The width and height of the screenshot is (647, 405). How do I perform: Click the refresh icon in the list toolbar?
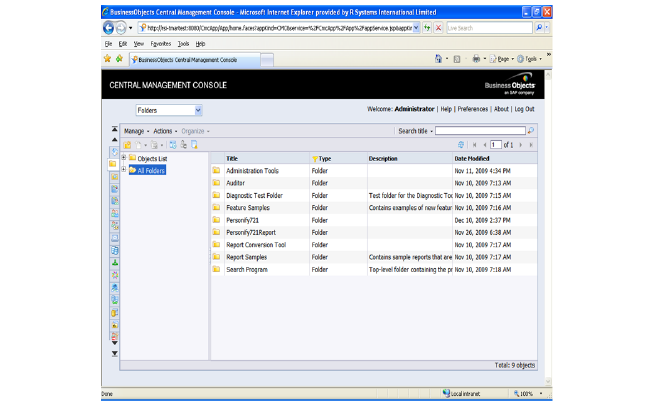tap(460, 145)
